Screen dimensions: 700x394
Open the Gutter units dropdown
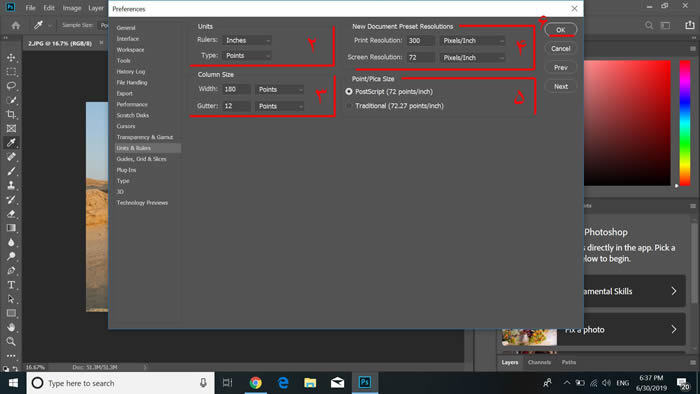(280, 106)
